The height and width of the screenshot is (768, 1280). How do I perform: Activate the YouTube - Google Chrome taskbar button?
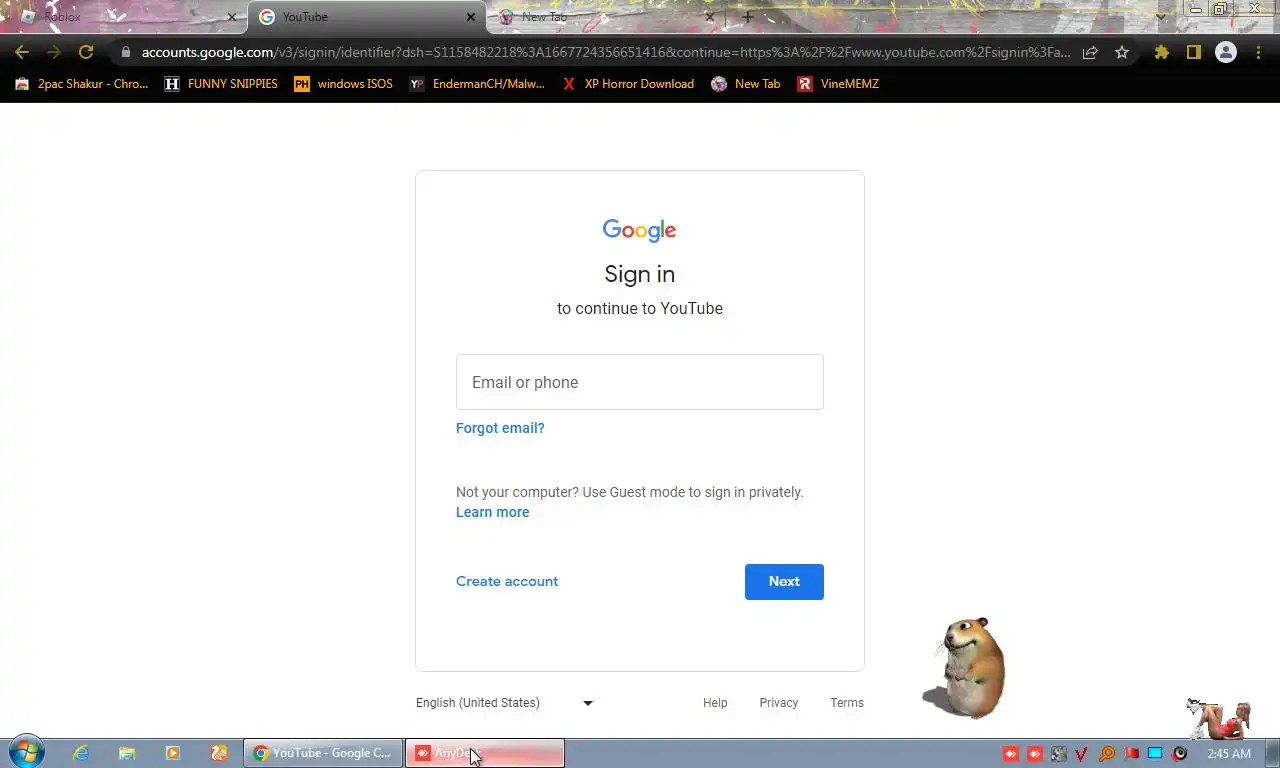tap(323, 753)
